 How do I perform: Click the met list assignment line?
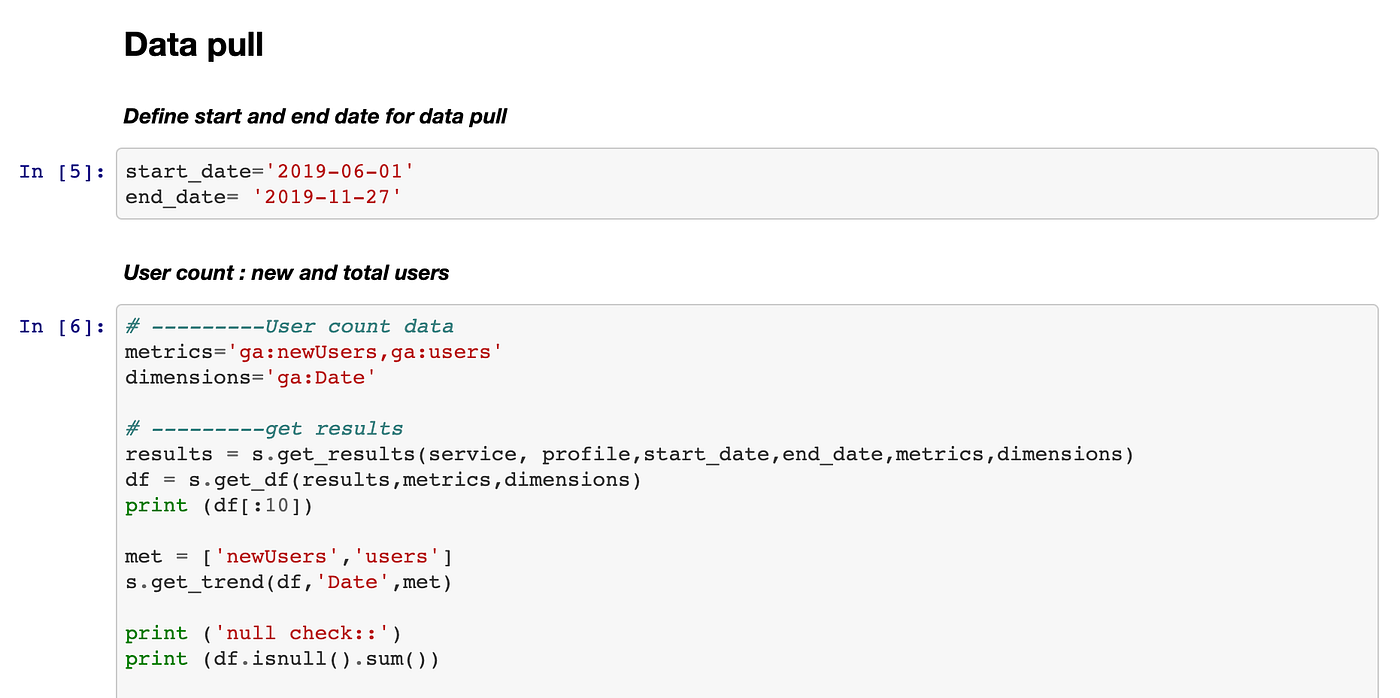(x=289, y=557)
